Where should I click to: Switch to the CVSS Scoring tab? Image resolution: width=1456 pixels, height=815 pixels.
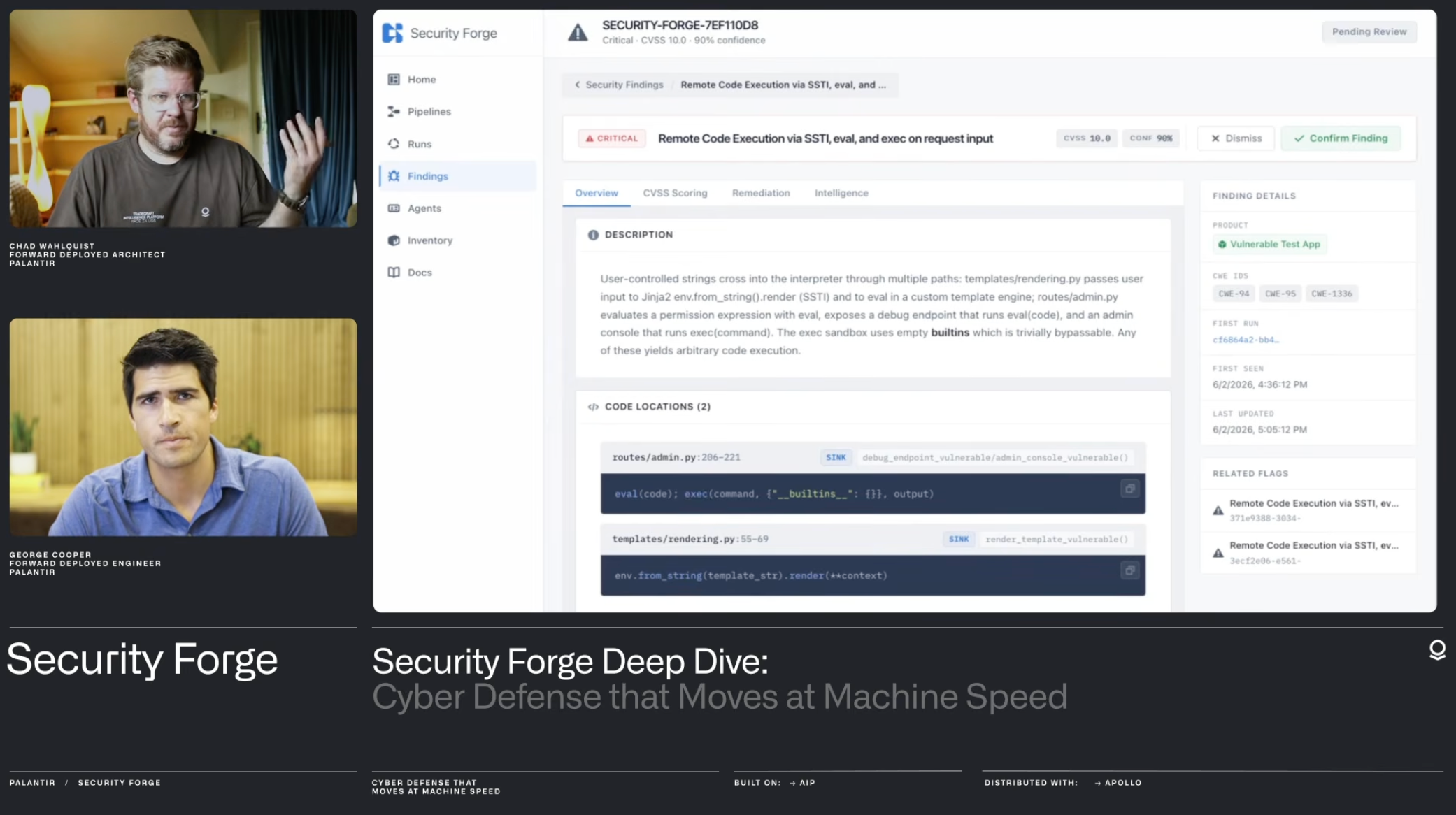(x=675, y=193)
